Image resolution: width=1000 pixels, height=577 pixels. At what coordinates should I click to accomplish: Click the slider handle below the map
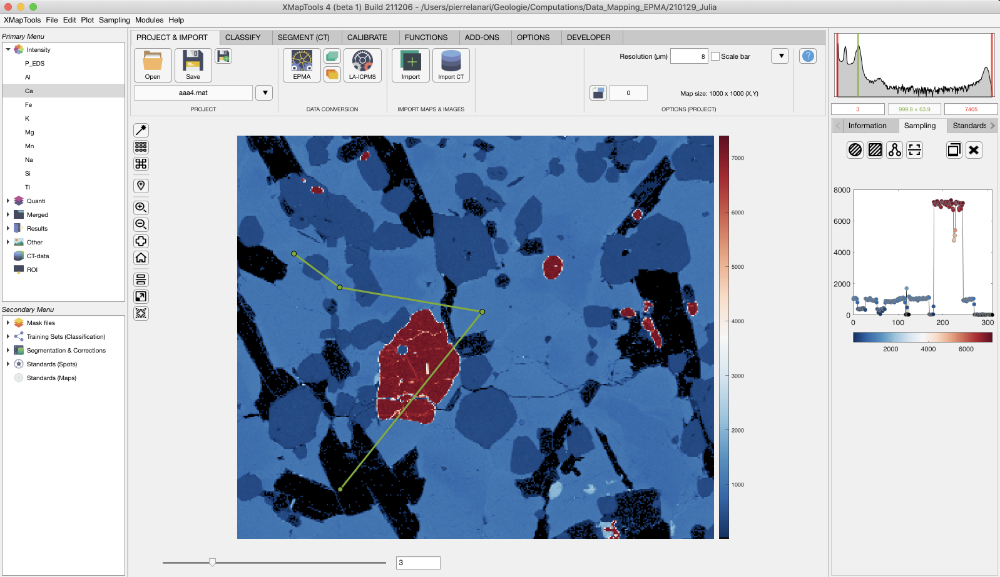pyautogui.click(x=212, y=562)
